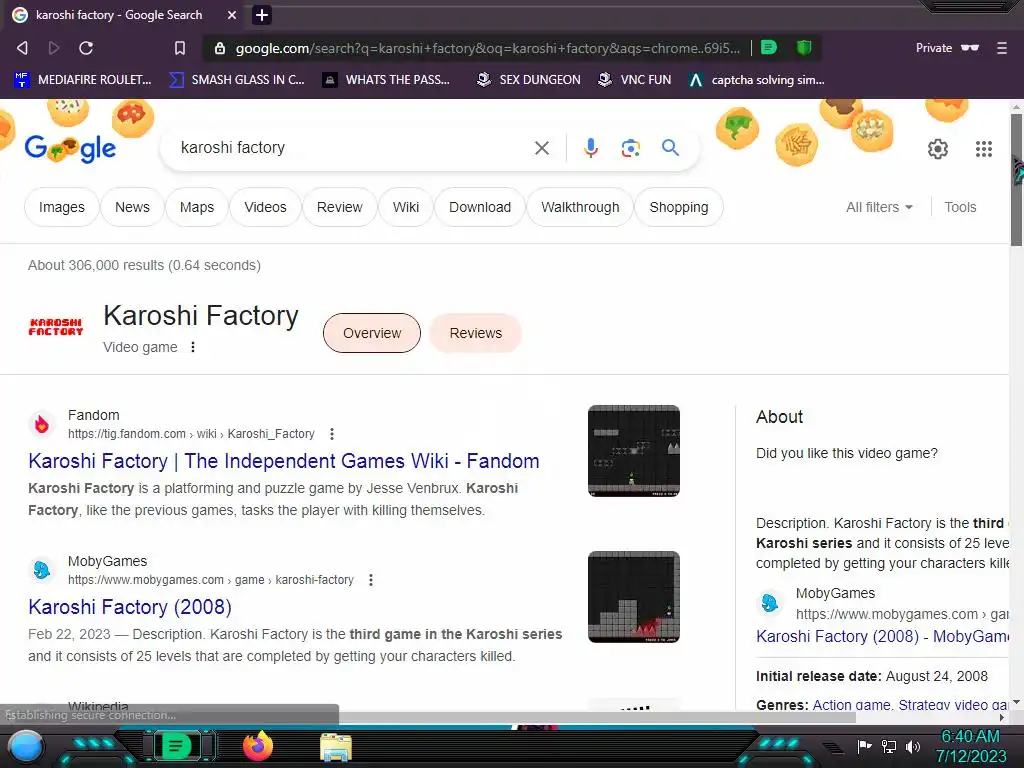Click the Action game genre link
1024x768 pixels.
(x=851, y=705)
